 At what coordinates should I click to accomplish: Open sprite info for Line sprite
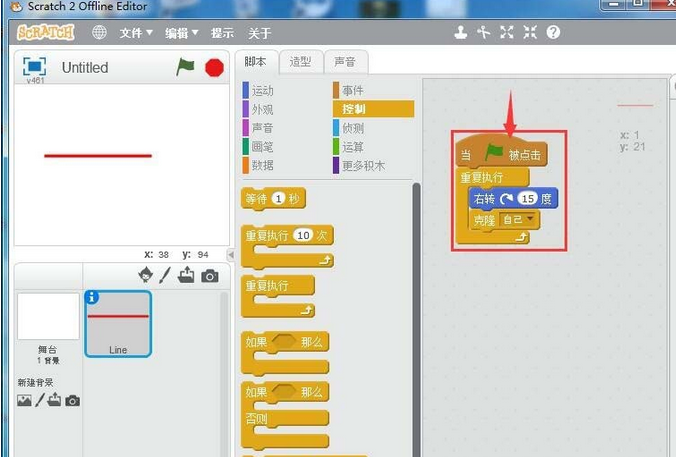click(92, 297)
